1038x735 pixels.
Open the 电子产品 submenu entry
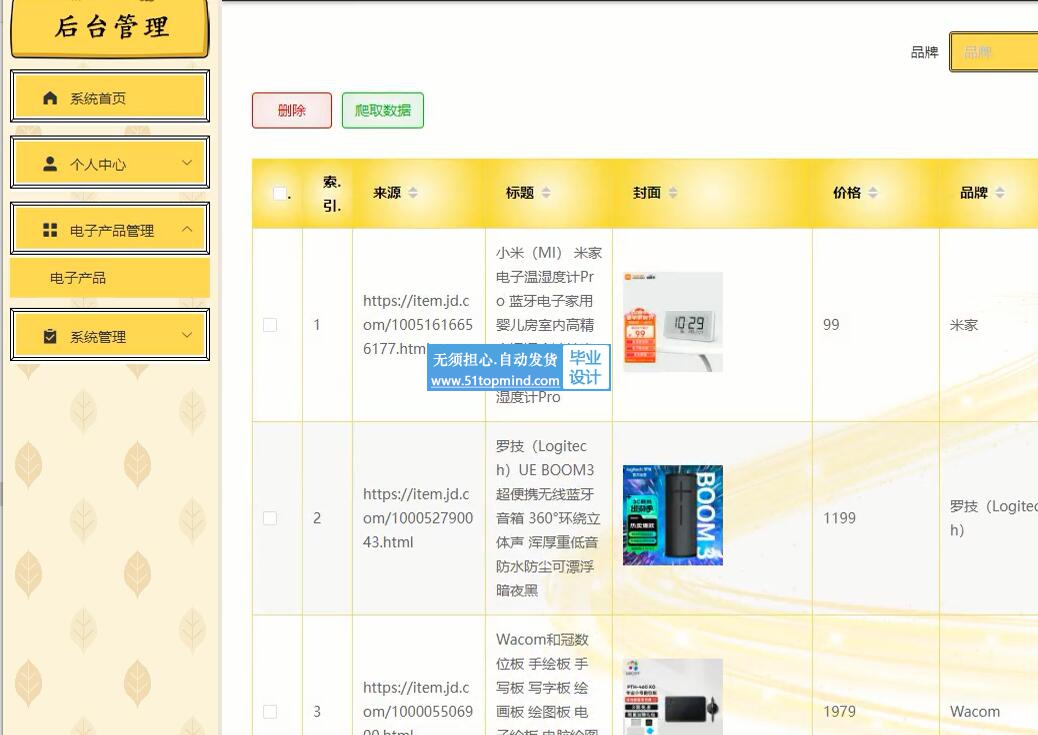click(110, 277)
